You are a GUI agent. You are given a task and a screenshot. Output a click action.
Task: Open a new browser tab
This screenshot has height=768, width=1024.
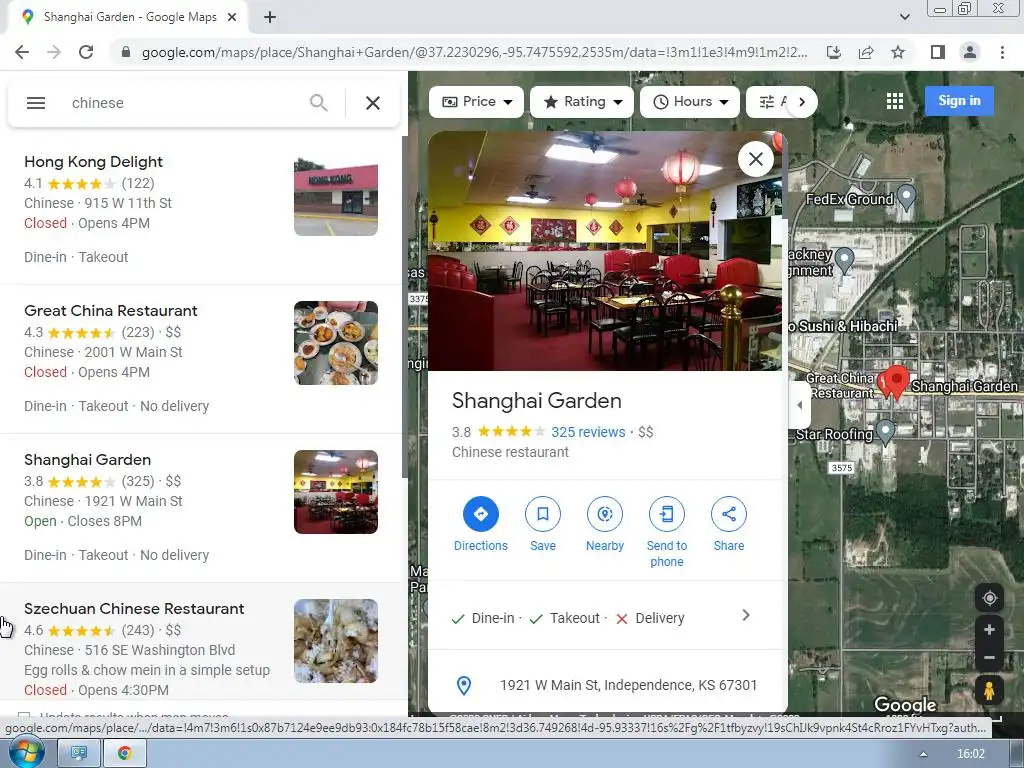(x=270, y=18)
